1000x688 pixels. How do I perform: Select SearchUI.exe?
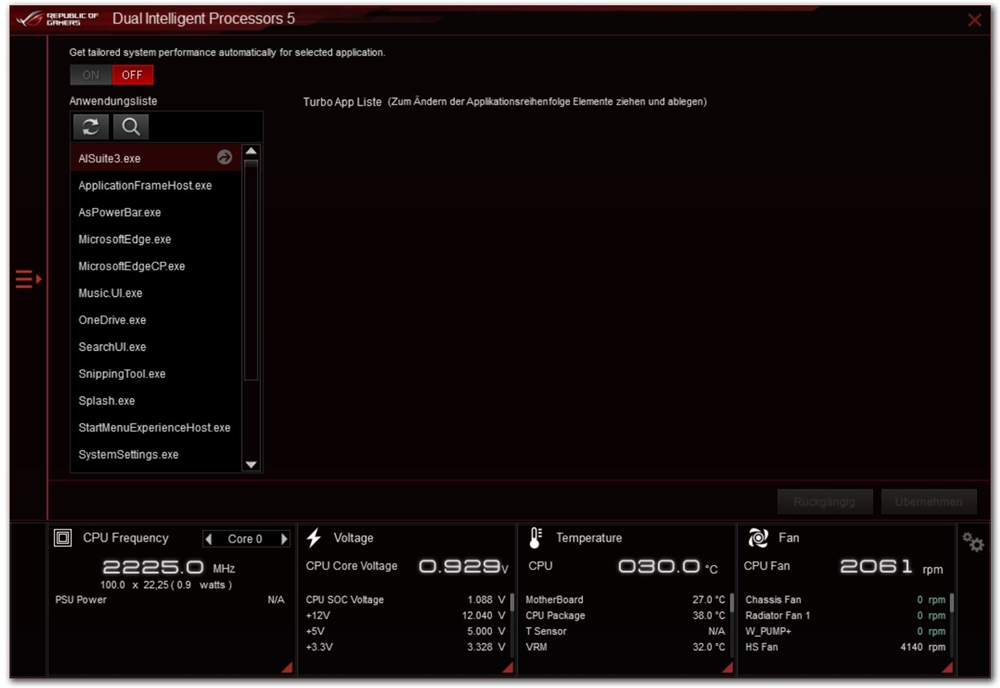156,347
